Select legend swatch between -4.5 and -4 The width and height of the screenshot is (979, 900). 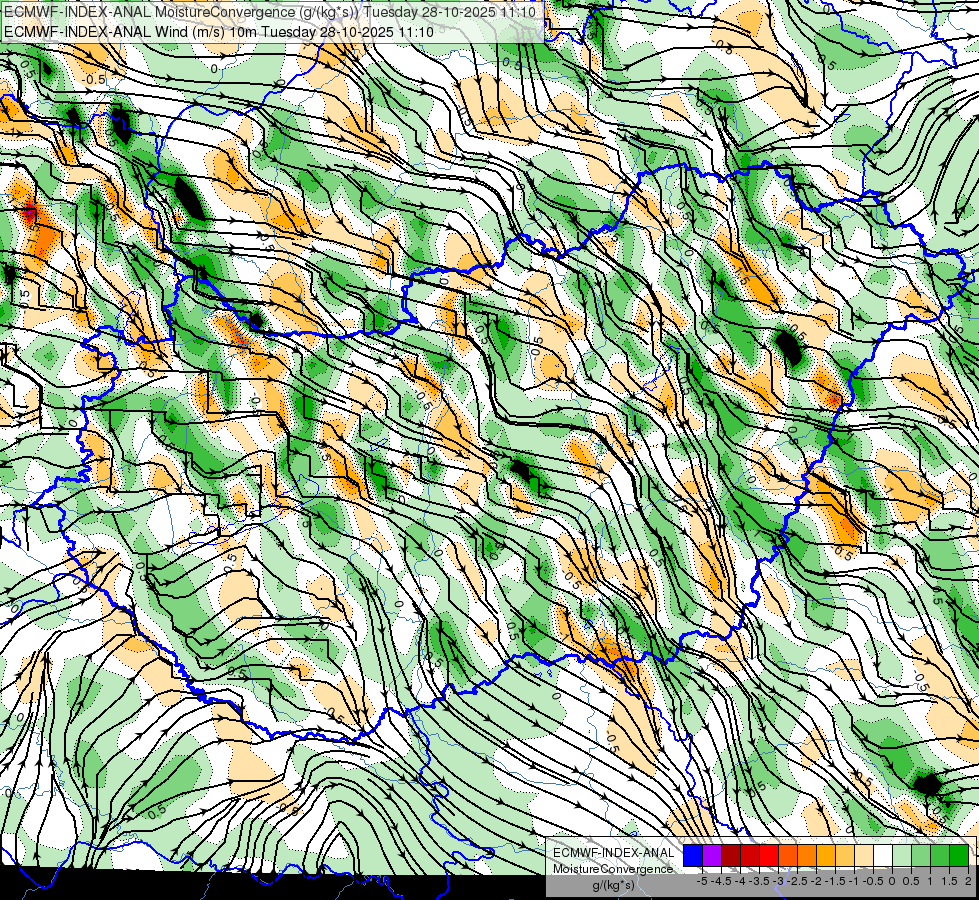(731, 856)
